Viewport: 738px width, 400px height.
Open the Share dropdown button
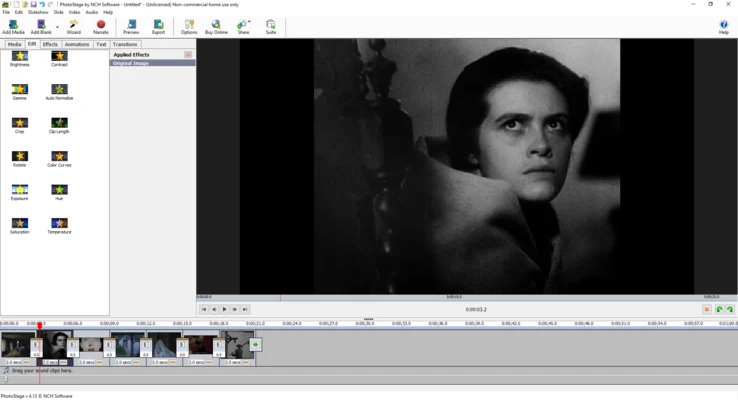pos(243,27)
